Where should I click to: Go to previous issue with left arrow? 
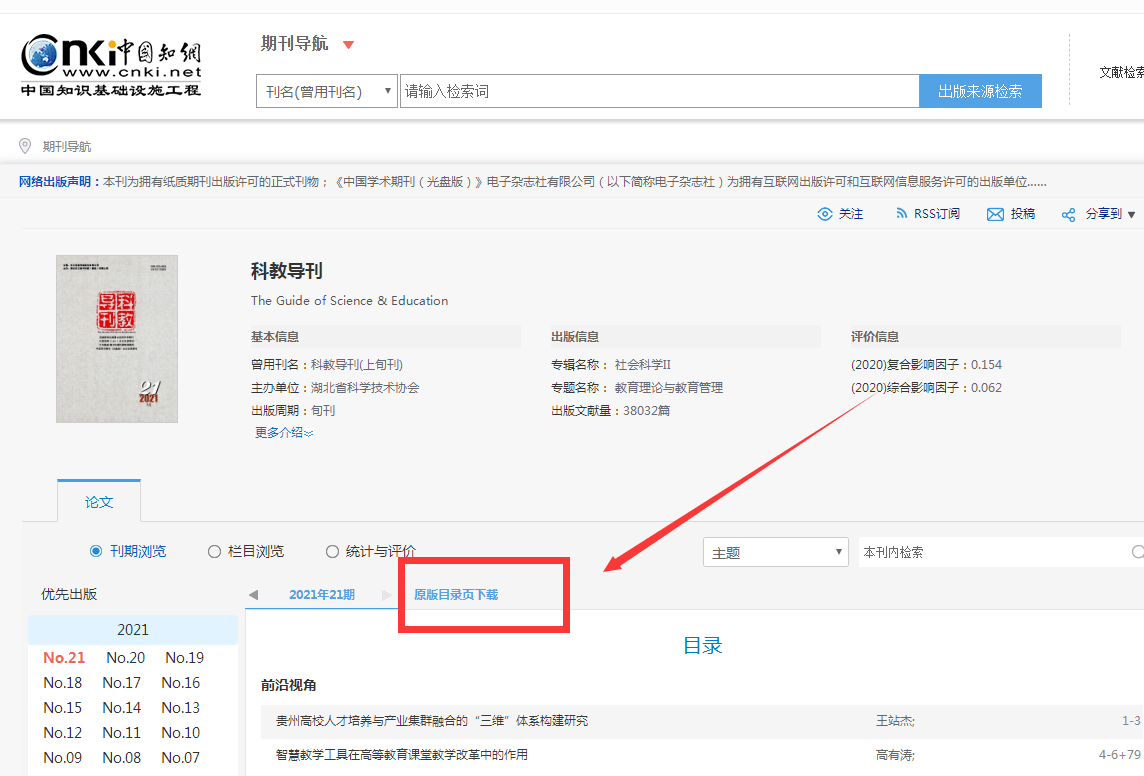[x=253, y=594]
